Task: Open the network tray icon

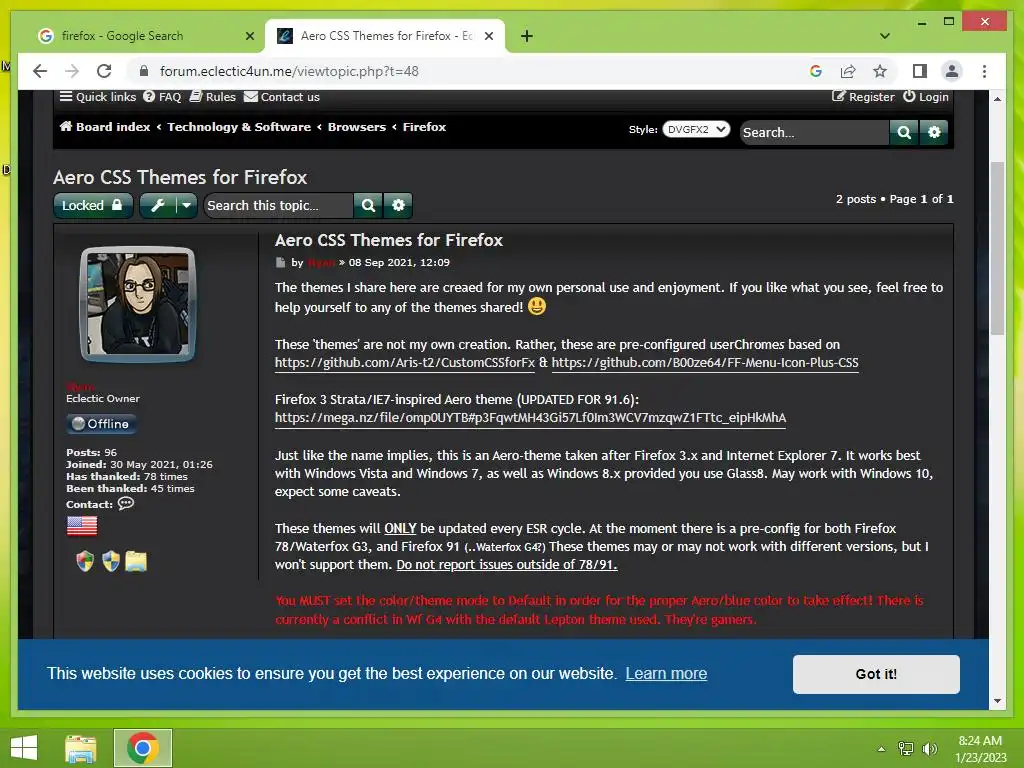Action: click(906, 749)
